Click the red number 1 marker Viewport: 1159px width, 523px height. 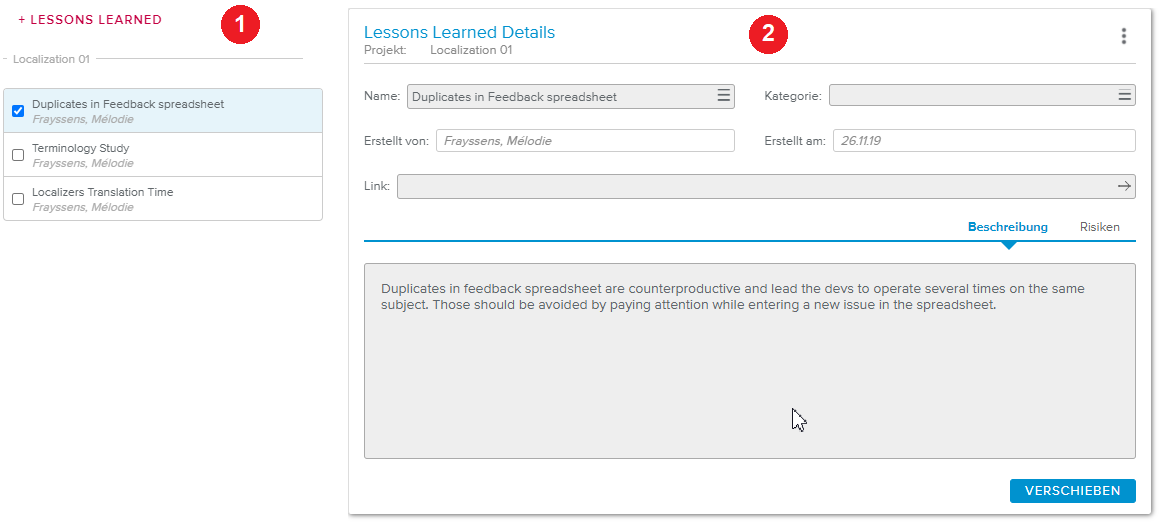pyautogui.click(x=240, y=25)
